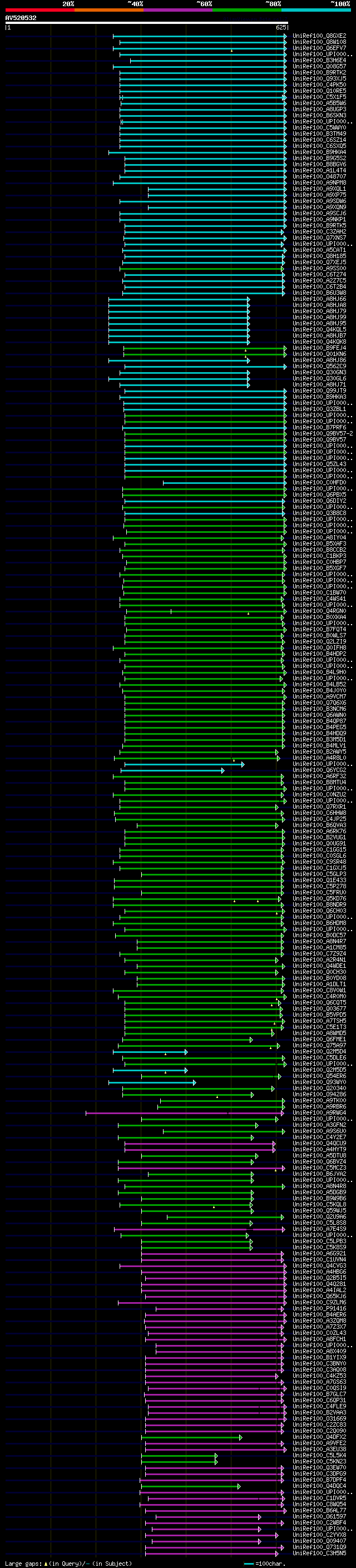Click the UniRef100_A9SS00 green-bar hit label
This screenshot has width=356, height=1568.
(x=319, y=269)
